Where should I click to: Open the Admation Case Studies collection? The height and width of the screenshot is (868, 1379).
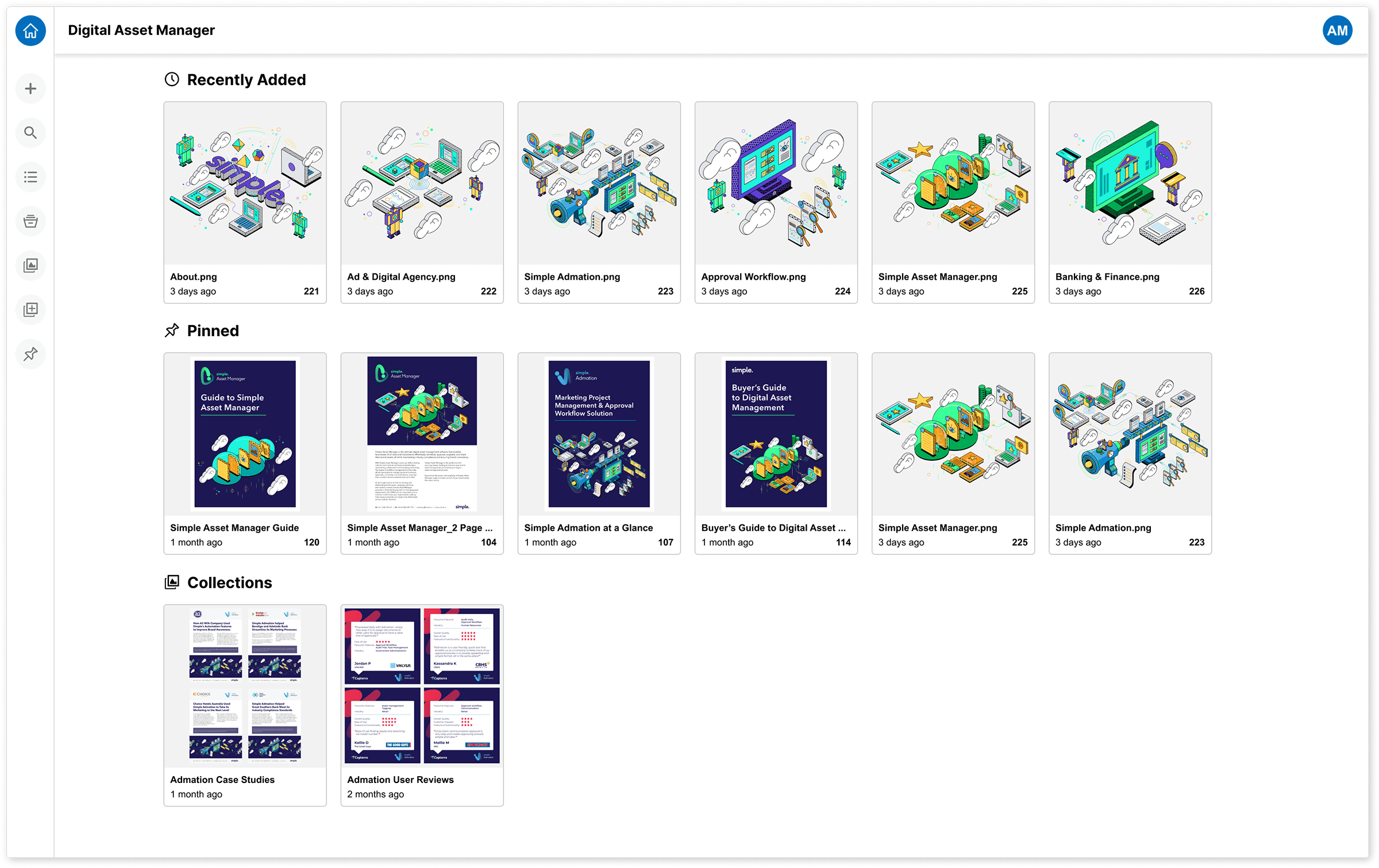pos(245,686)
